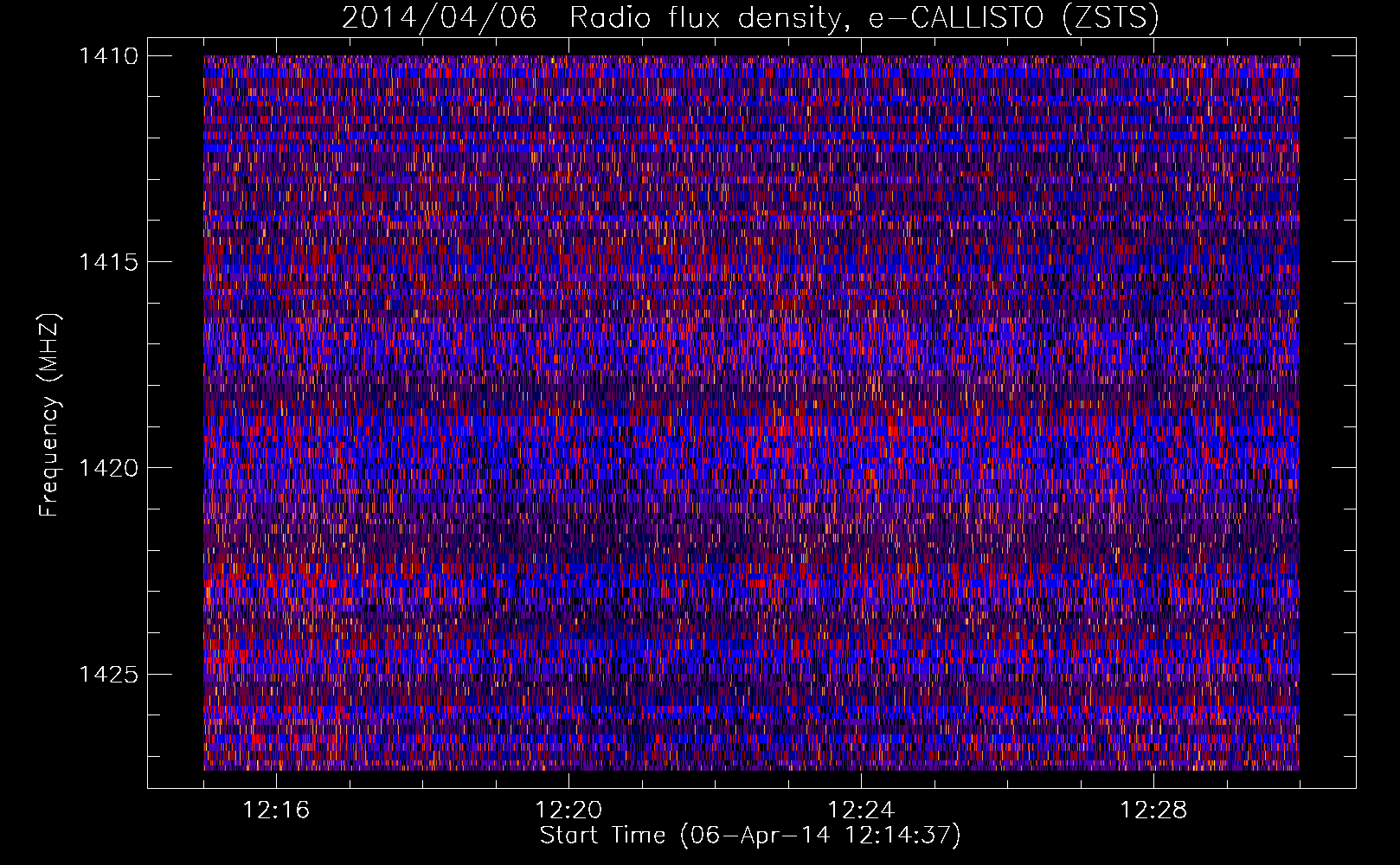
Task: Click the 12:24 time axis label
Action: click(861, 811)
